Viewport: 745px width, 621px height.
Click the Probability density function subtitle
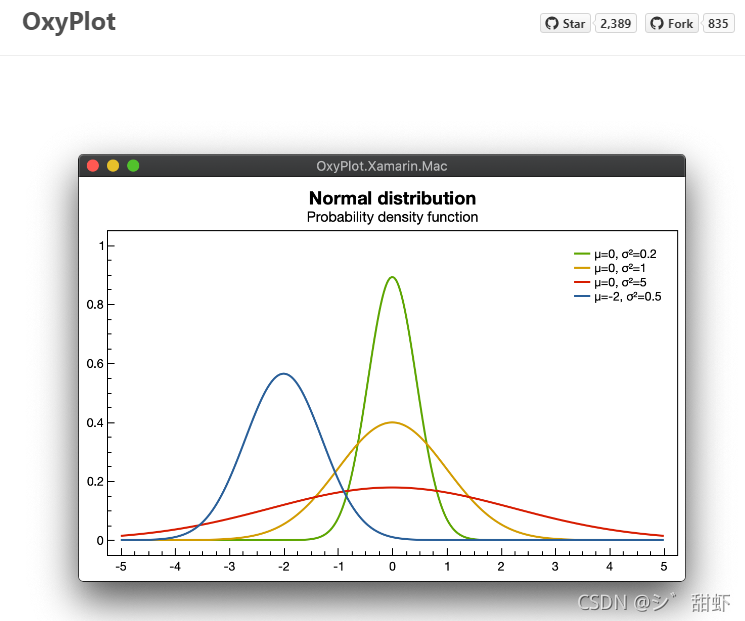point(392,217)
